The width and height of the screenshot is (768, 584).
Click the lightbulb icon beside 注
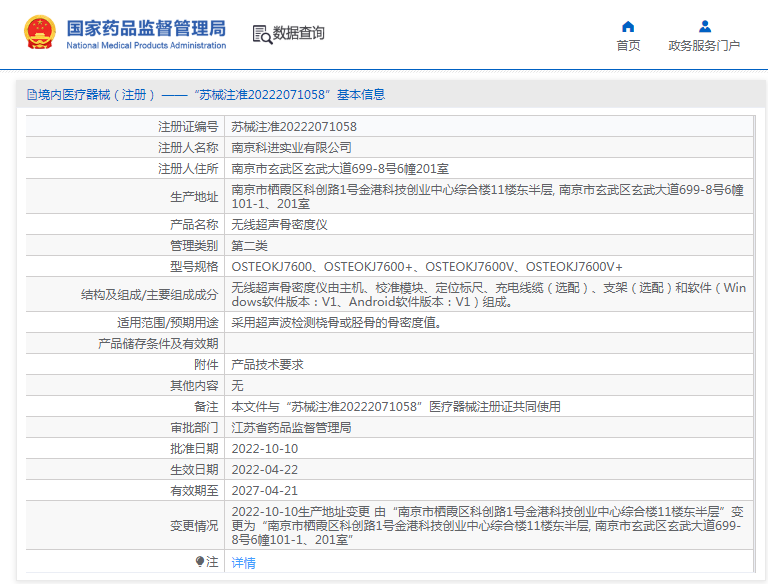200,561
